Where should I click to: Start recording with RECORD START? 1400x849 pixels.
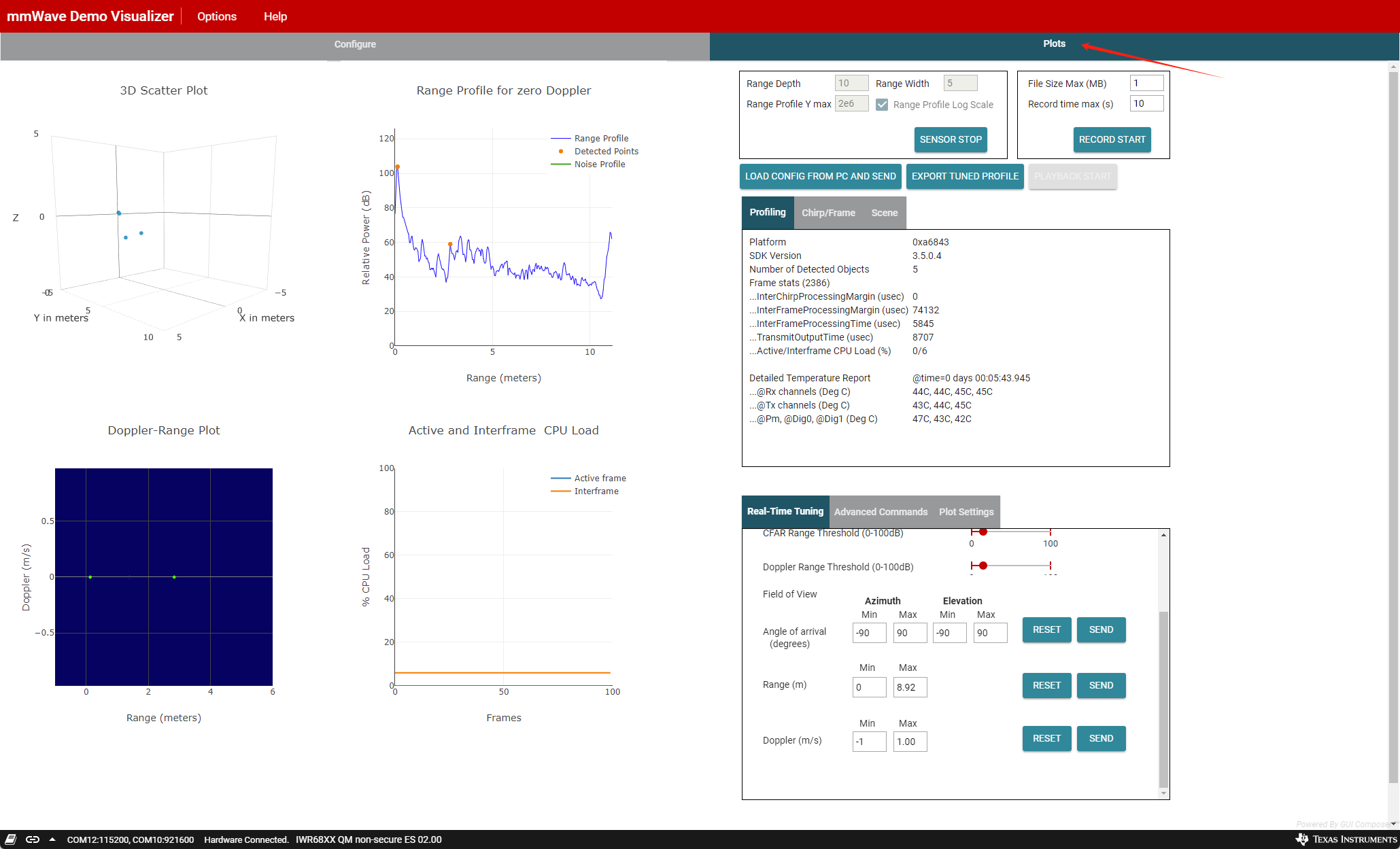point(1112,139)
